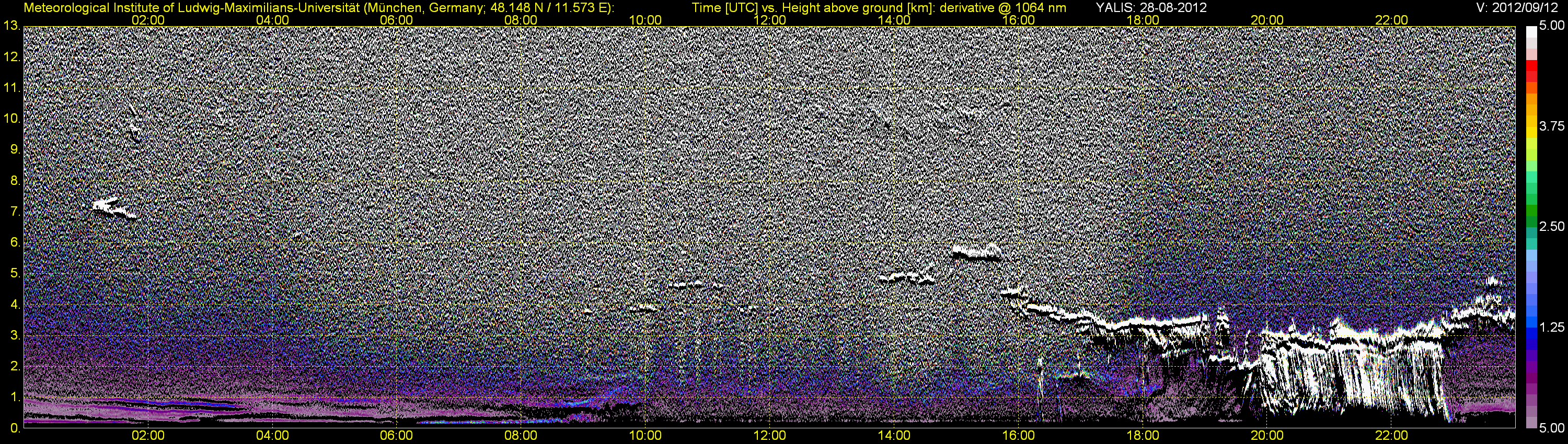Click the 11 km height axis label
1568x444 pixels.
click(12, 88)
